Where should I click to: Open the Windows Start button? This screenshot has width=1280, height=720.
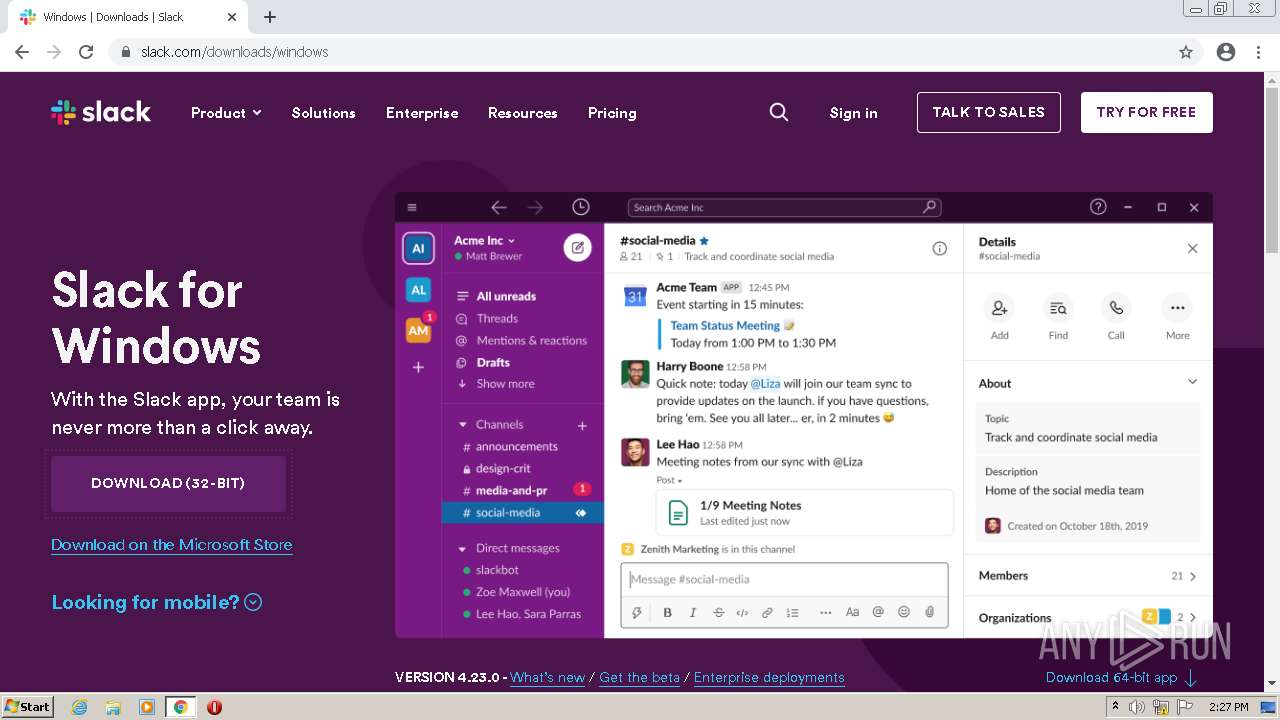point(28,706)
